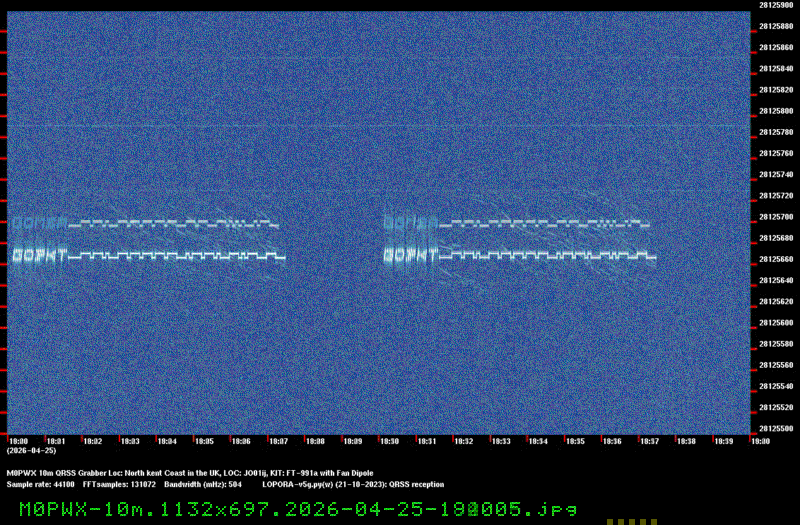Image resolution: width=800 pixels, height=525 pixels.
Task: Click the 28125620 frequency label
Action: pyautogui.click(x=776, y=302)
